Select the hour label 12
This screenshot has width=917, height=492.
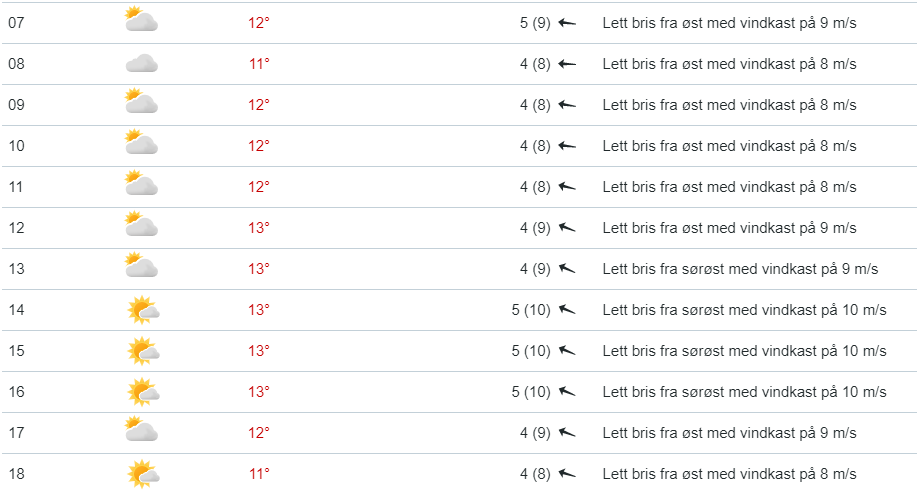(16, 228)
